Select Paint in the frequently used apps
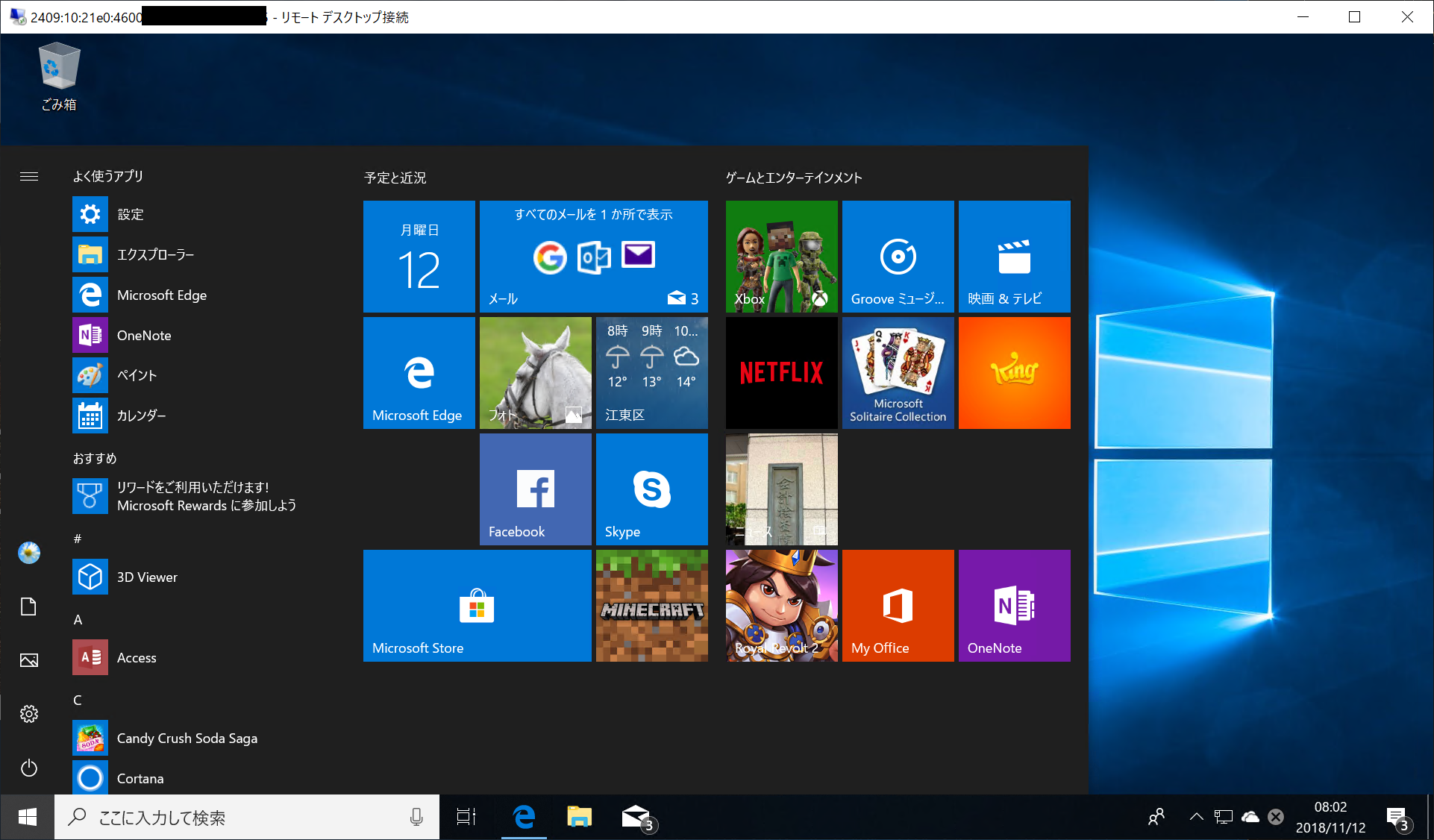Viewport: 1434px width, 840px height. (x=137, y=375)
